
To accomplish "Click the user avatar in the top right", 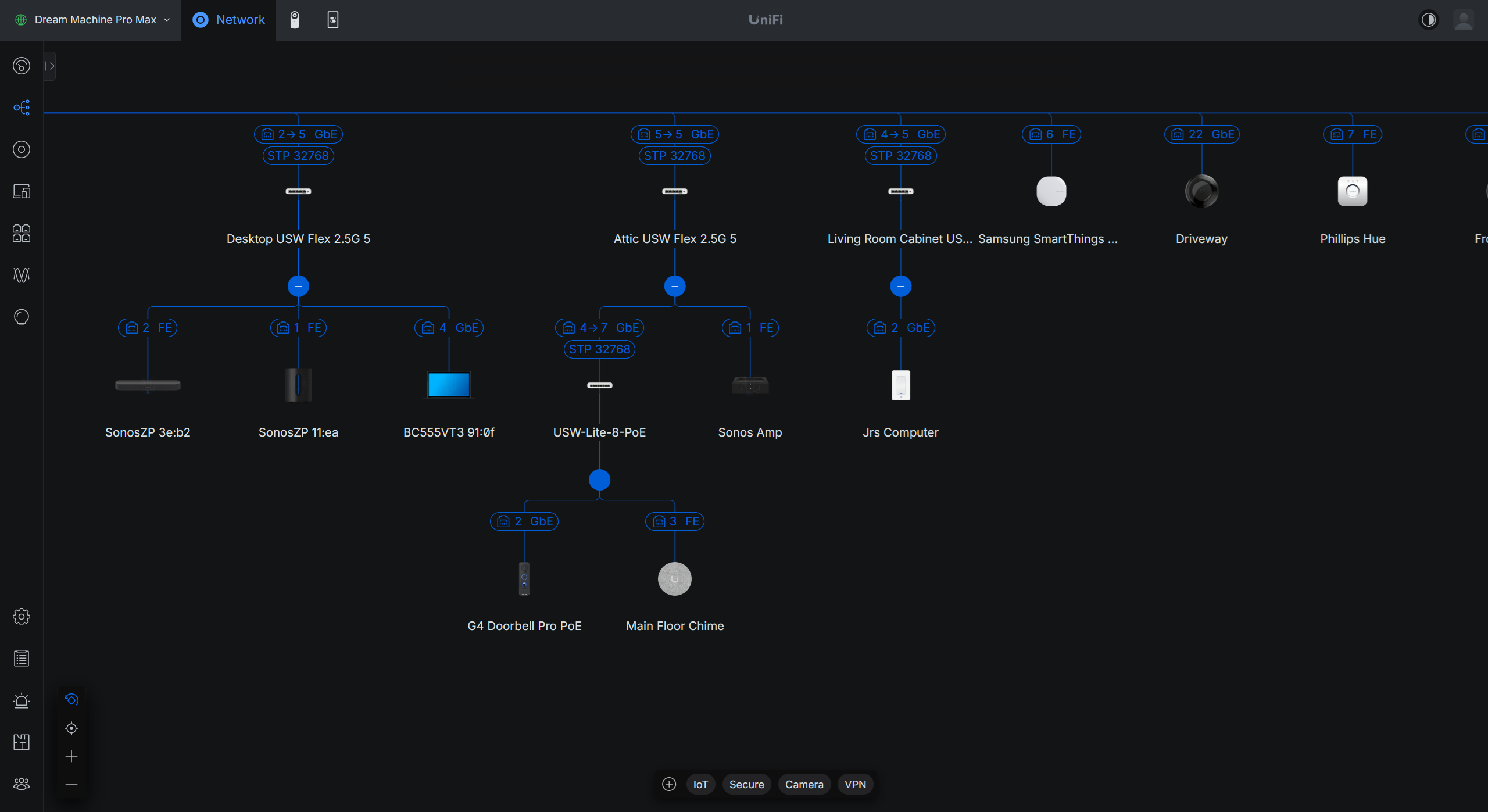I will (x=1464, y=19).
